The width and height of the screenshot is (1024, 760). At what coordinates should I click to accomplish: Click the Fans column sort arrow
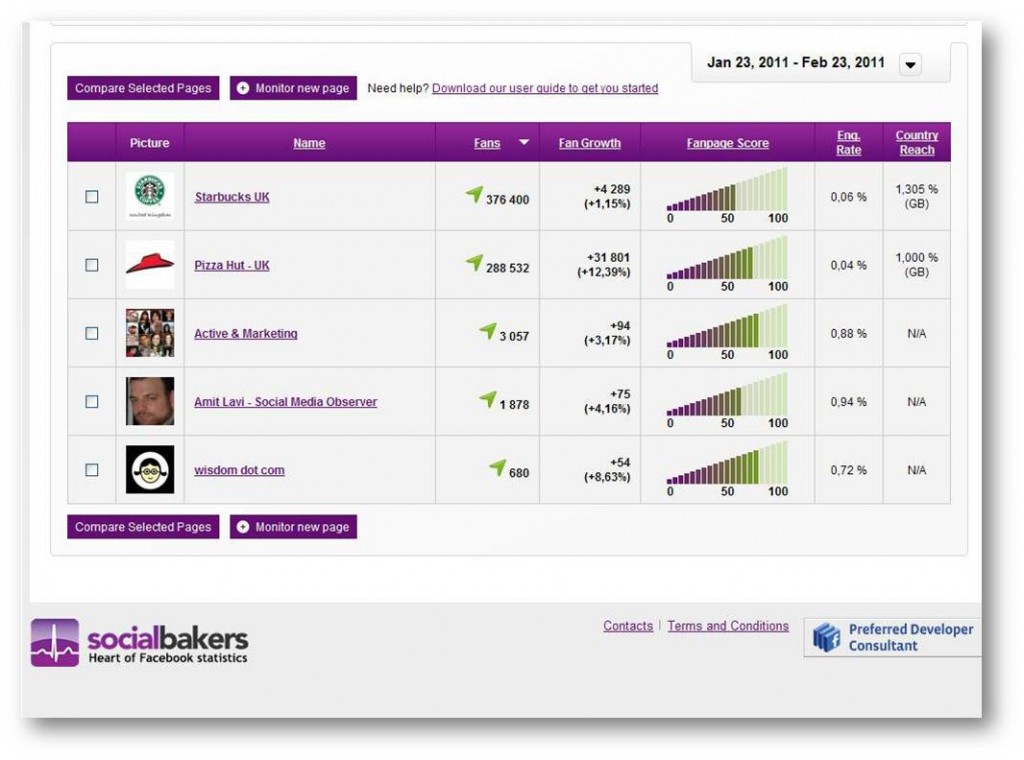(524, 142)
